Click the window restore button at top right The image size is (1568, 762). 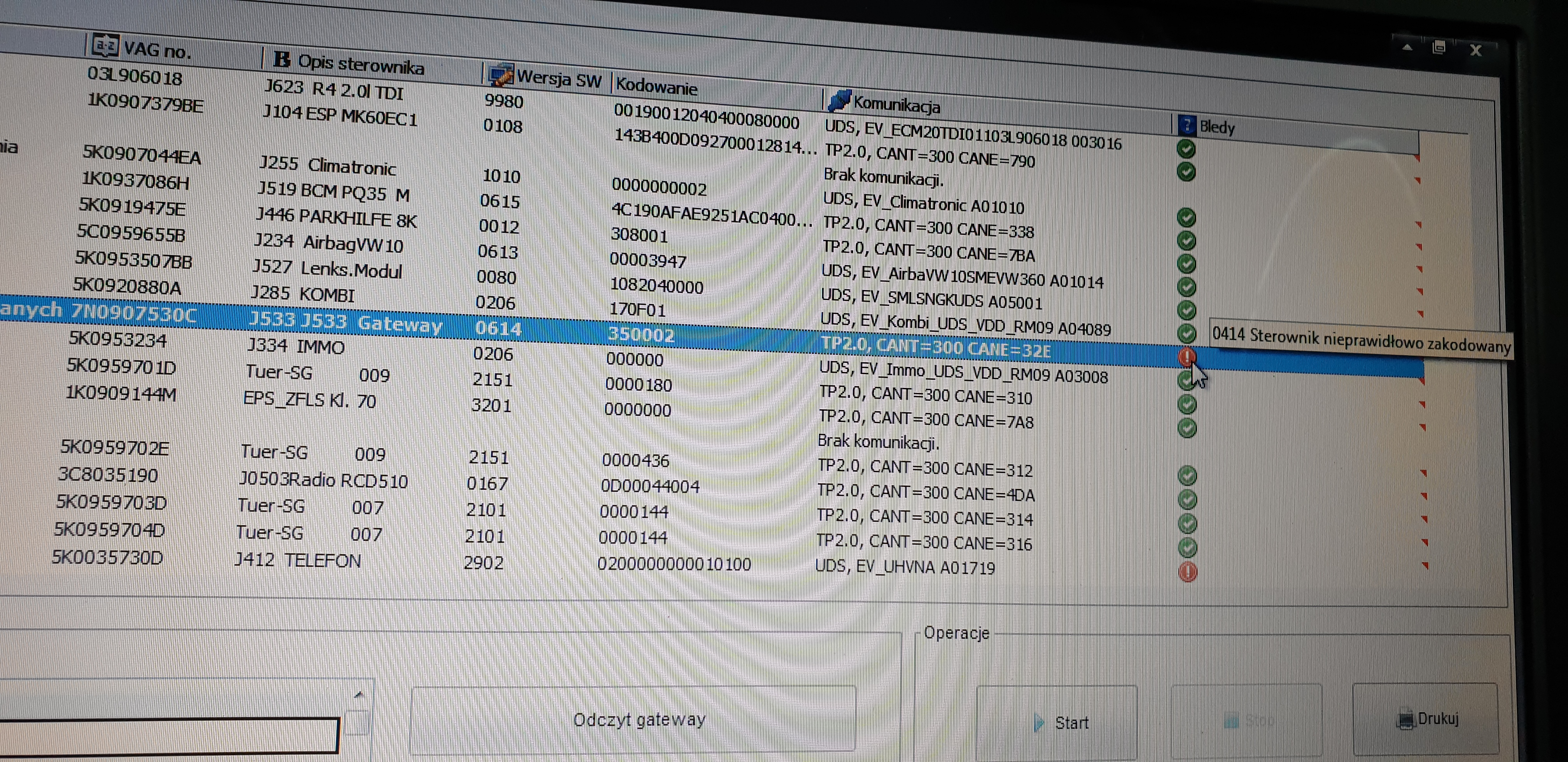[1439, 47]
